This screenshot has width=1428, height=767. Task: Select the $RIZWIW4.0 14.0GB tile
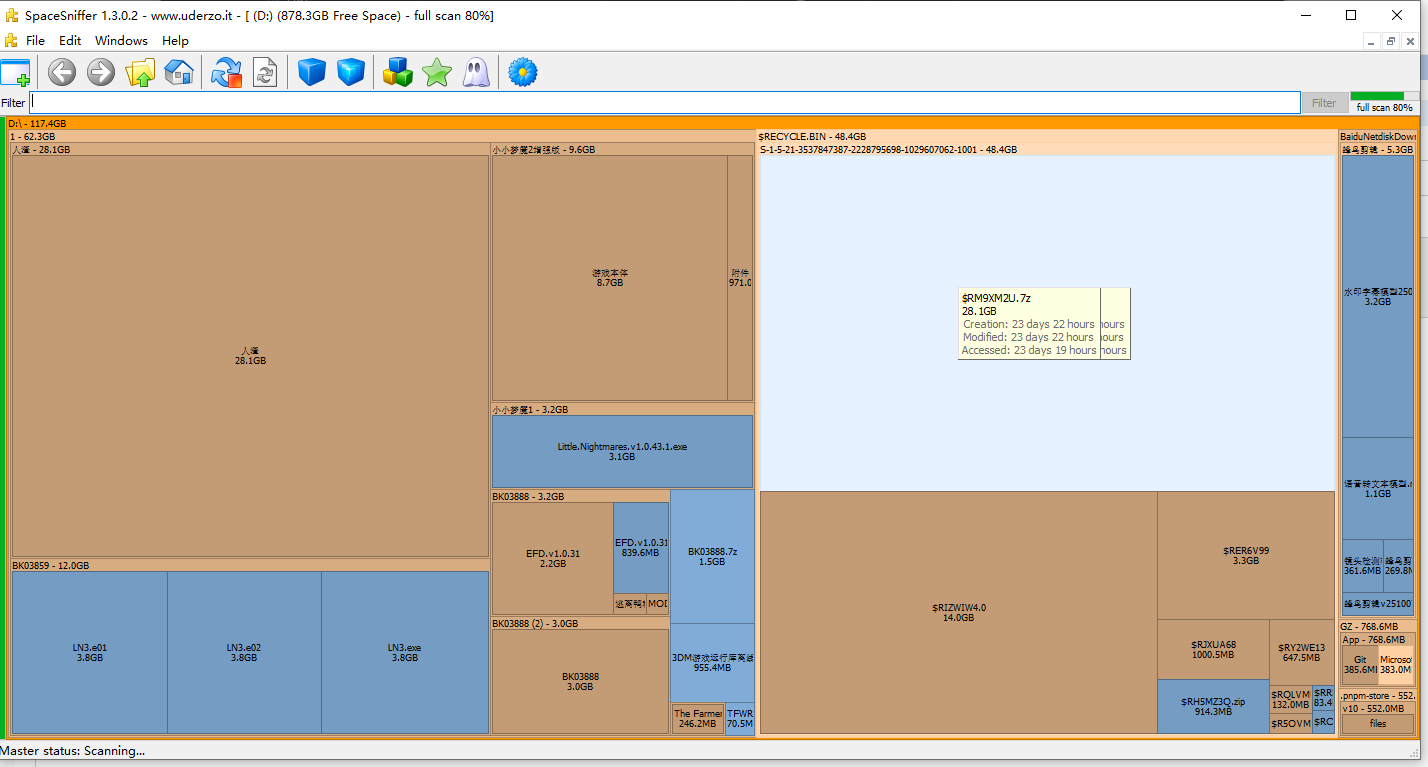[958, 612]
